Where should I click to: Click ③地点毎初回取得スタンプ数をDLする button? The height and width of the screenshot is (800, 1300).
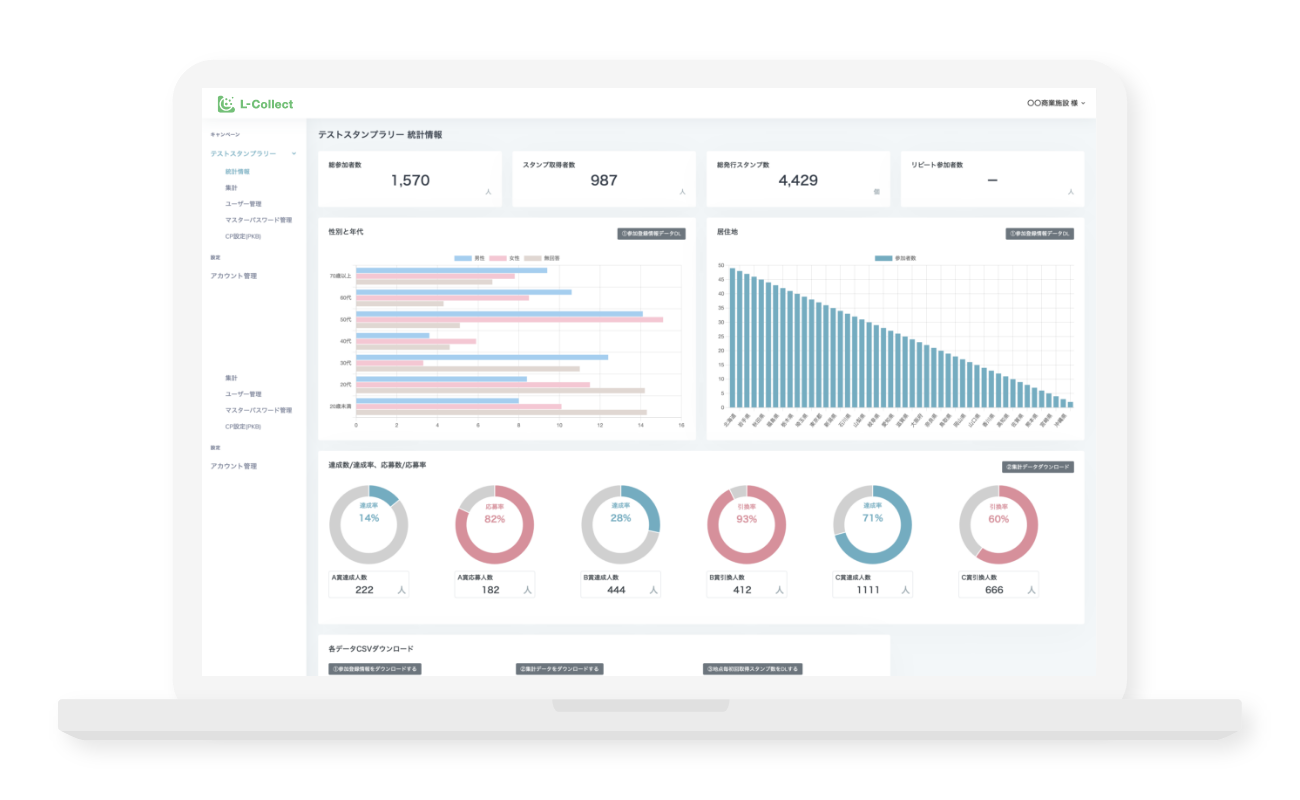pyautogui.click(x=753, y=669)
